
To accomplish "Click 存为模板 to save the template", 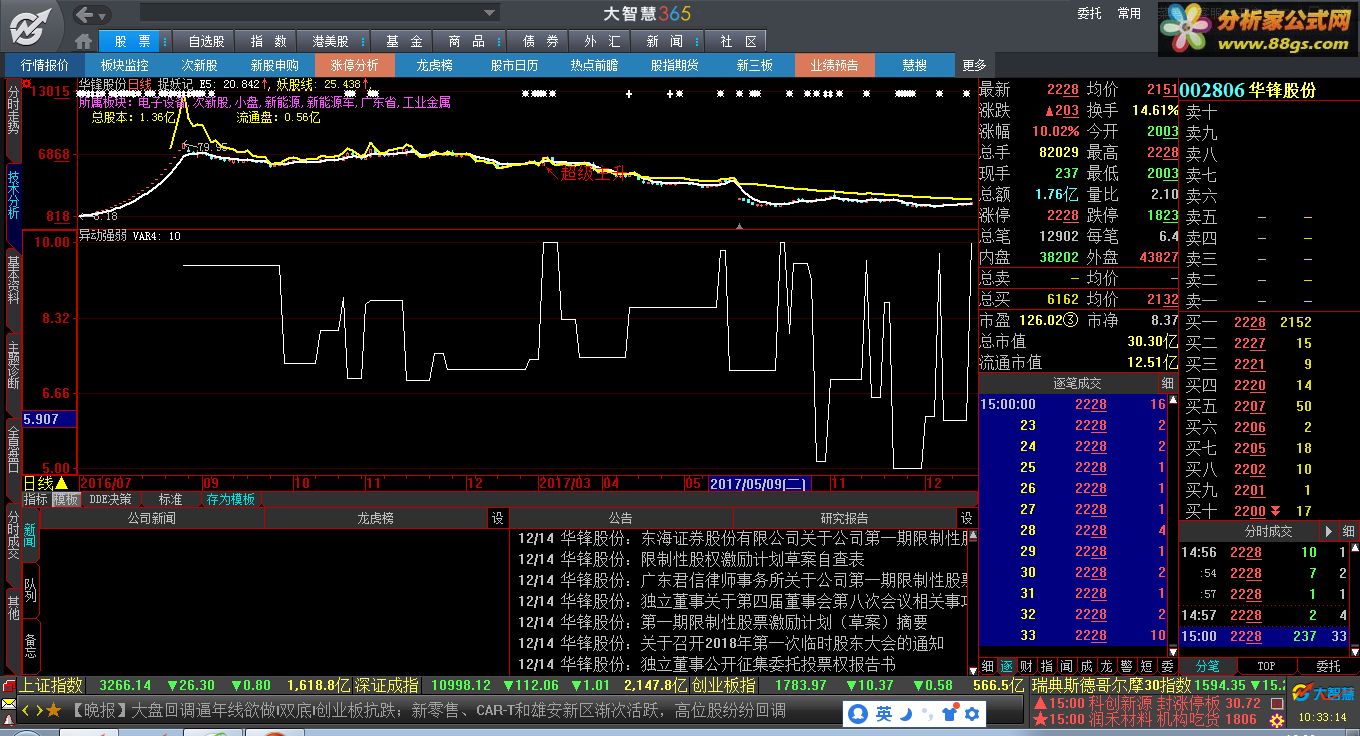I will point(230,499).
